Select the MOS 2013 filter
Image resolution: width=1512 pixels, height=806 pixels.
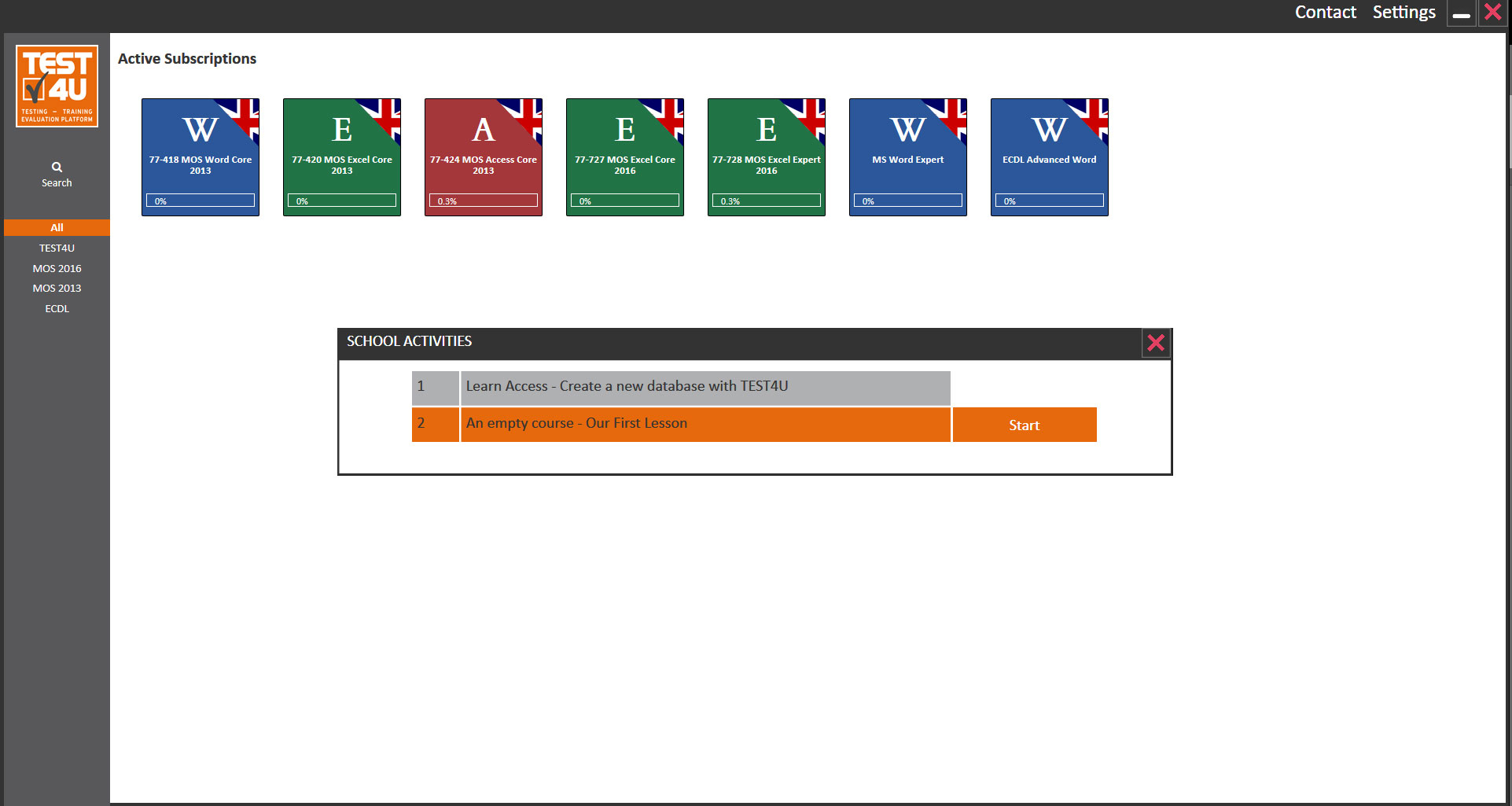[x=57, y=288]
